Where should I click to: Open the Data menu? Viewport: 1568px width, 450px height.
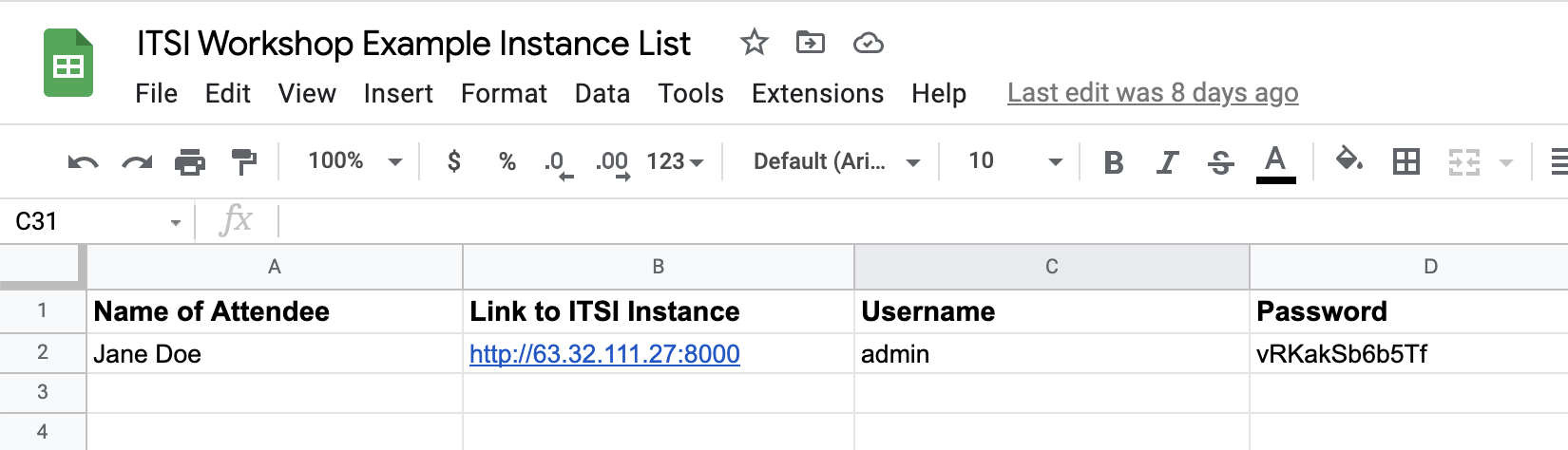tap(602, 94)
